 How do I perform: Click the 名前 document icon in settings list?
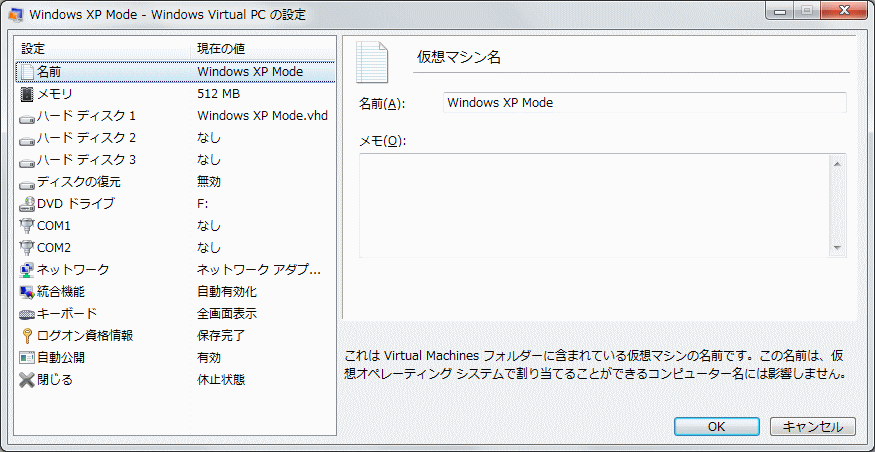click(x=27, y=72)
